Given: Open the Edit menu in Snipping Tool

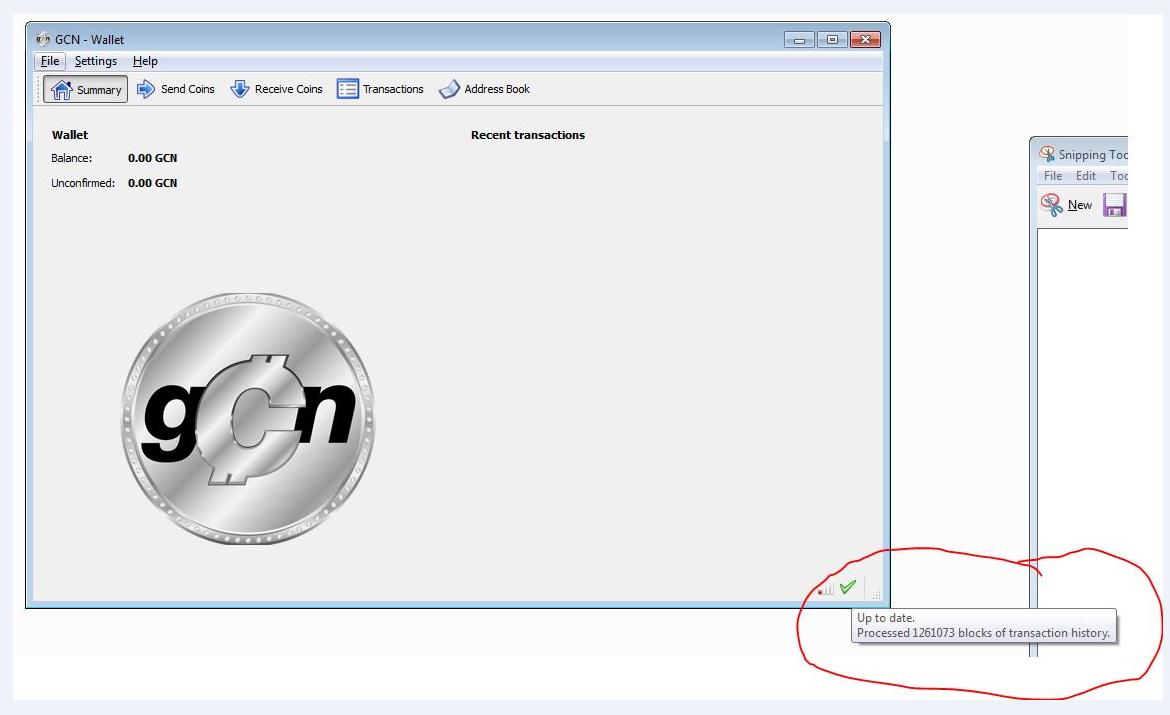Looking at the screenshot, I should point(1086,175).
